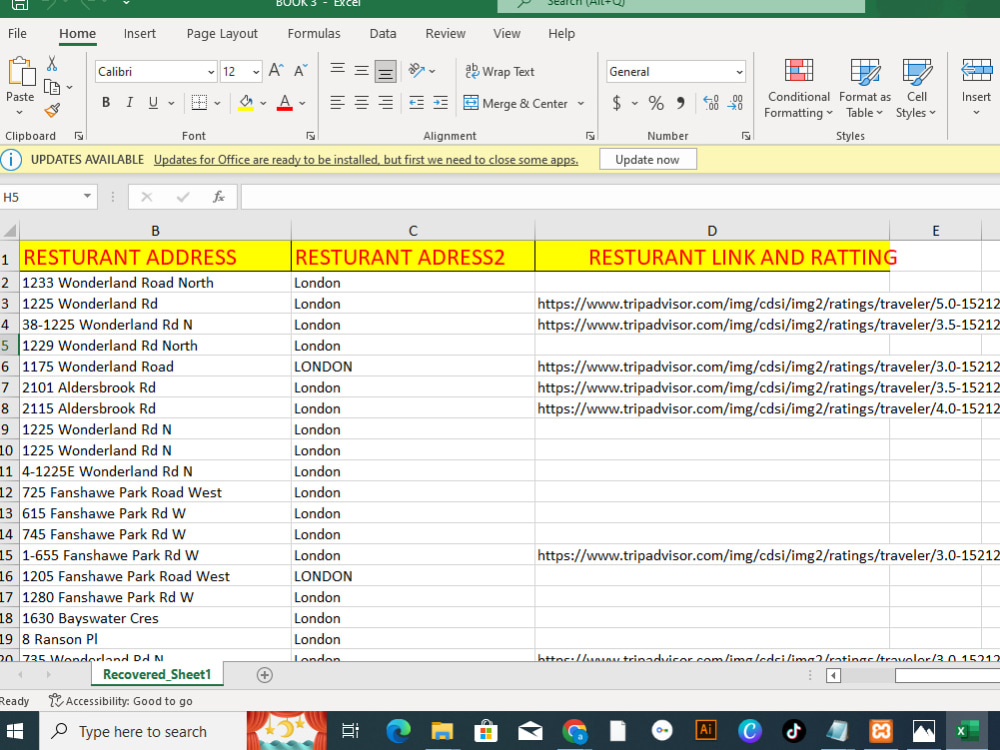
Task: Click the Borders icon
Action: click(199, 103)
